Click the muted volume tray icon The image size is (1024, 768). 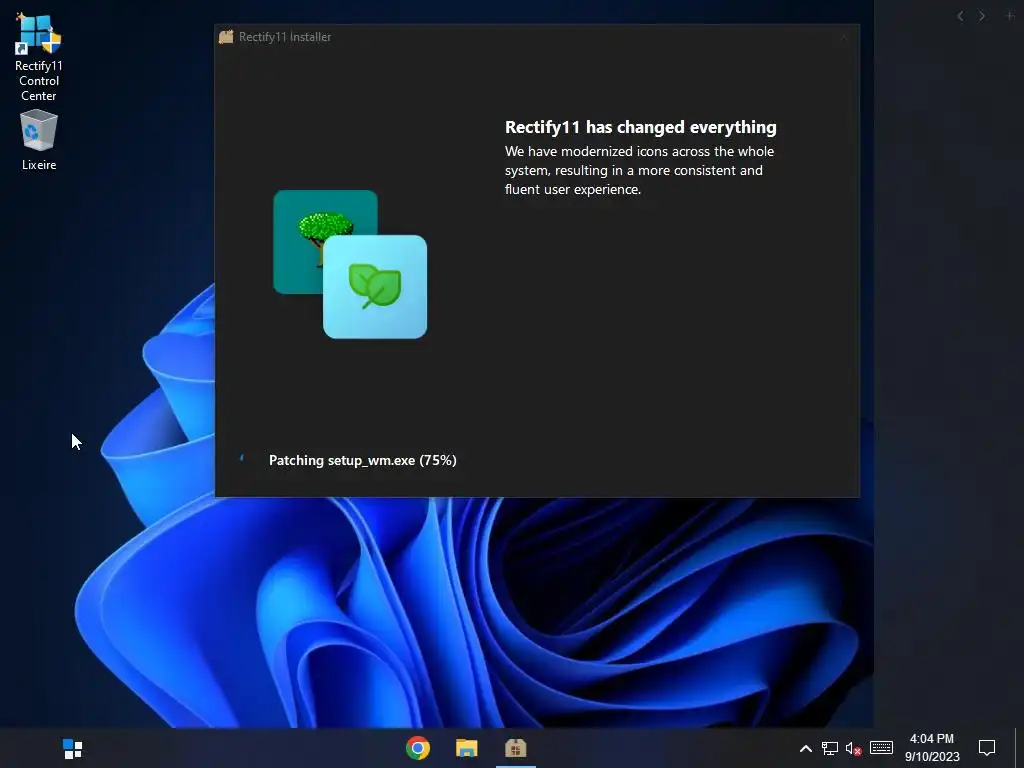(x=854, y=748)
